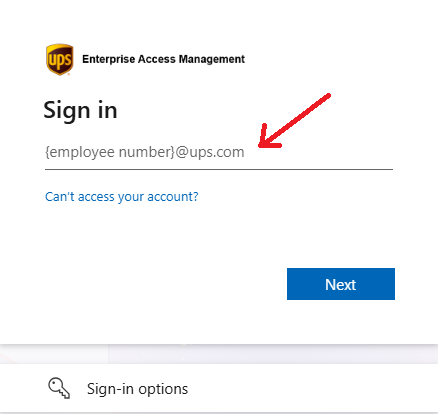Click the Sign-in options bottom panel
This screenshot has height=414, width=438.
pos(219,388)
